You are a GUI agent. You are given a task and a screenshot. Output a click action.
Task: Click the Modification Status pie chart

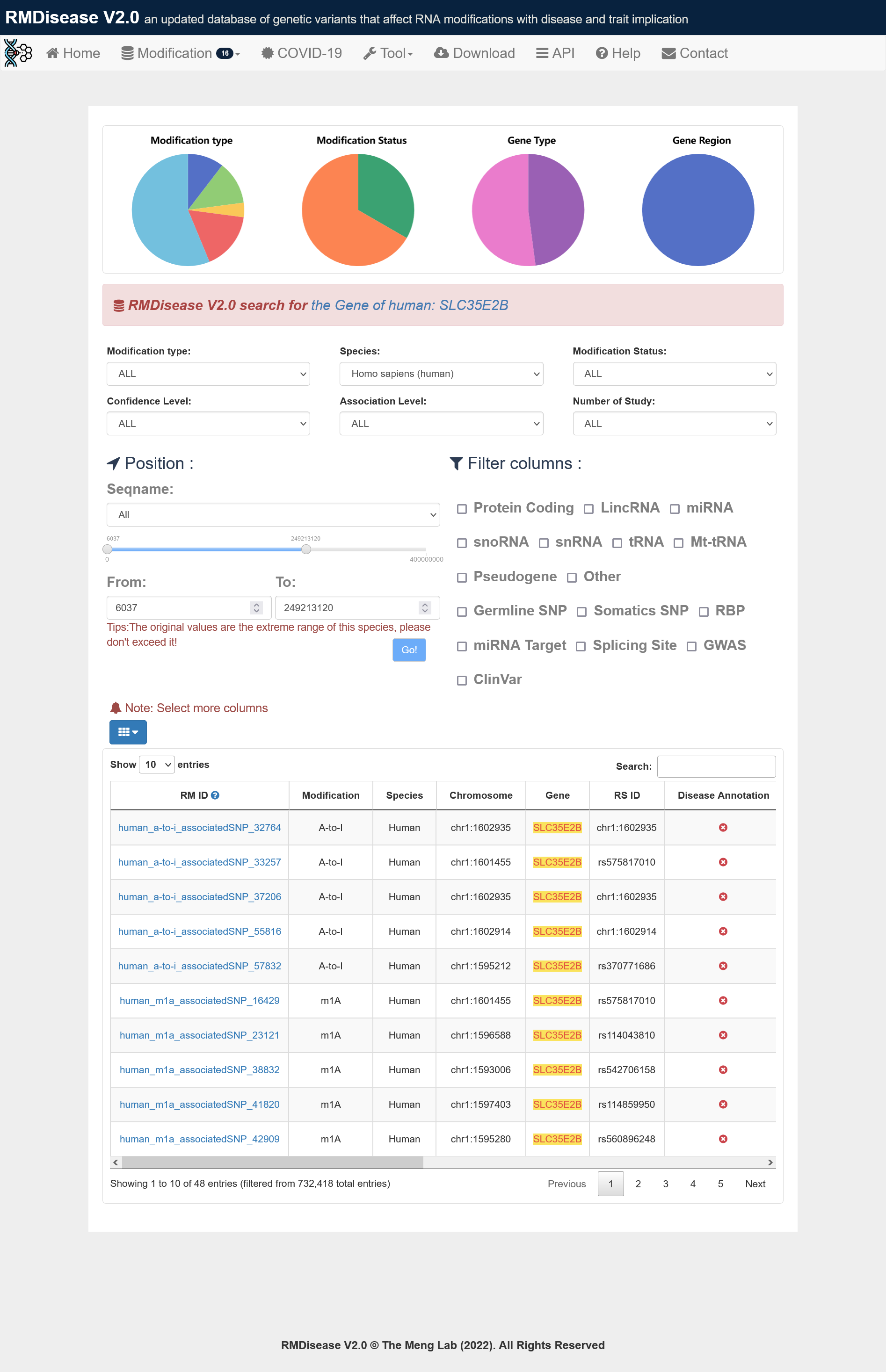pos(358,210)
